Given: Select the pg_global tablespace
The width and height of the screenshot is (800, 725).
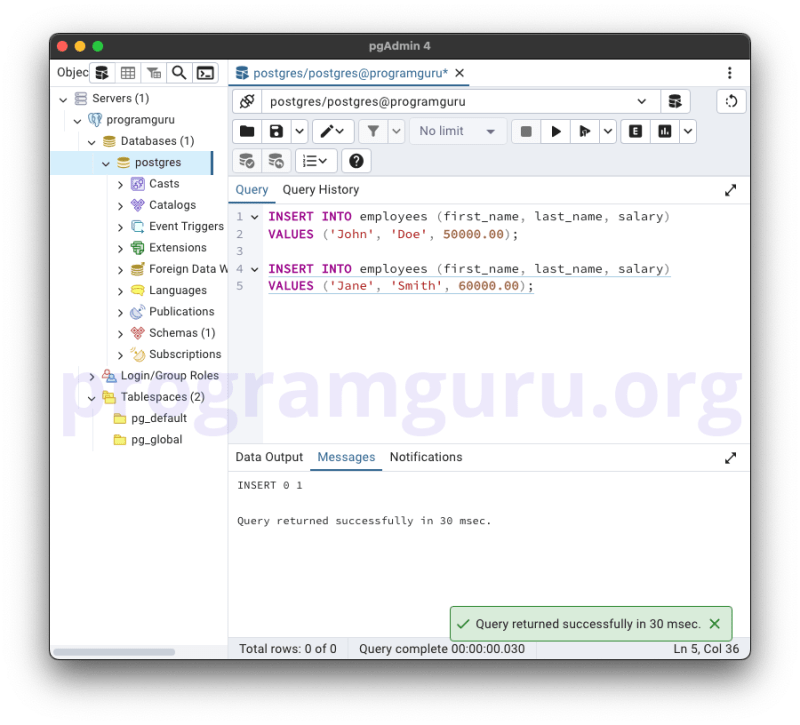Looking at the screenshot, I should point(156,440).
